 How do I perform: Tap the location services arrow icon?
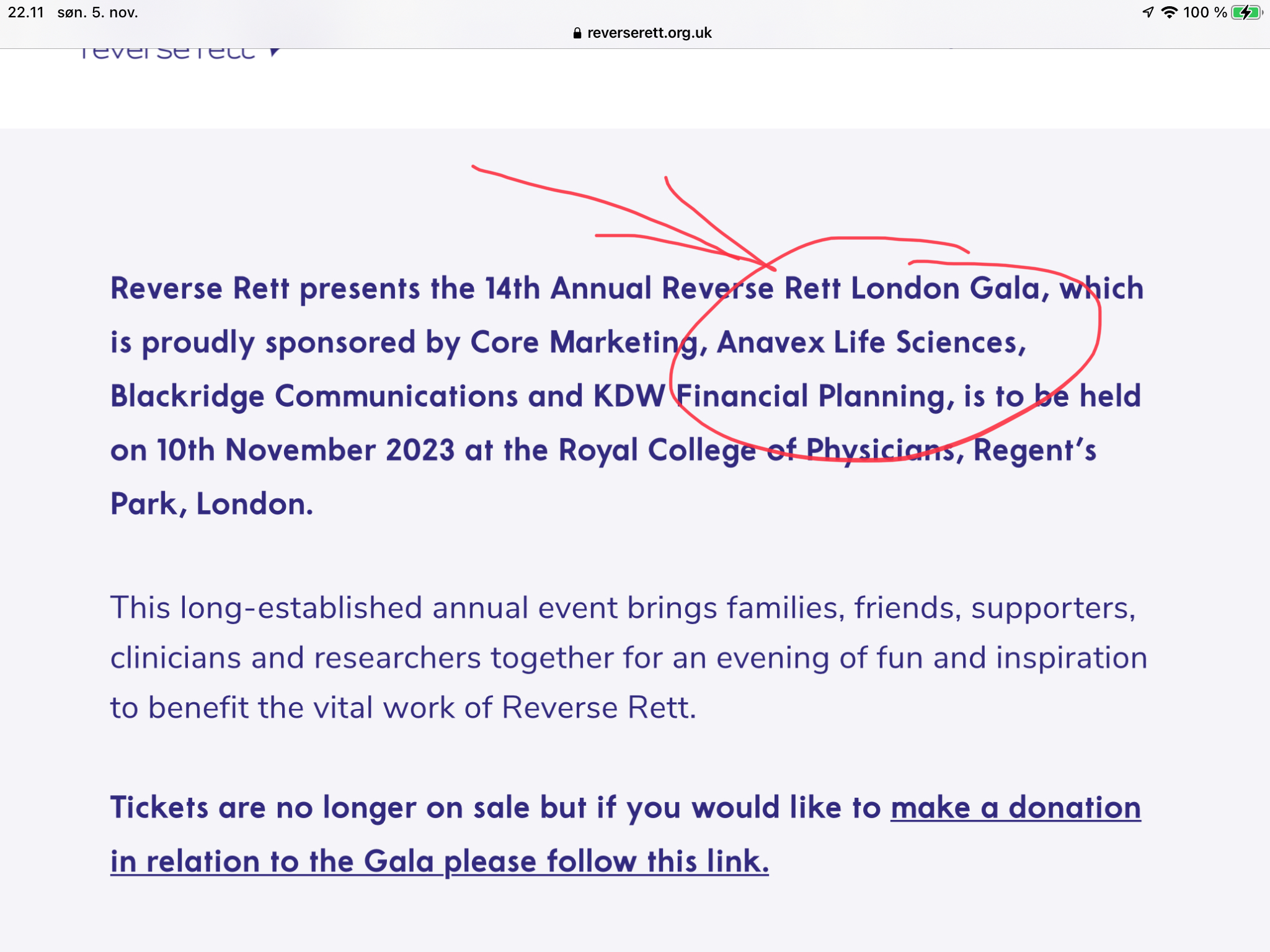click(1147, 12)
